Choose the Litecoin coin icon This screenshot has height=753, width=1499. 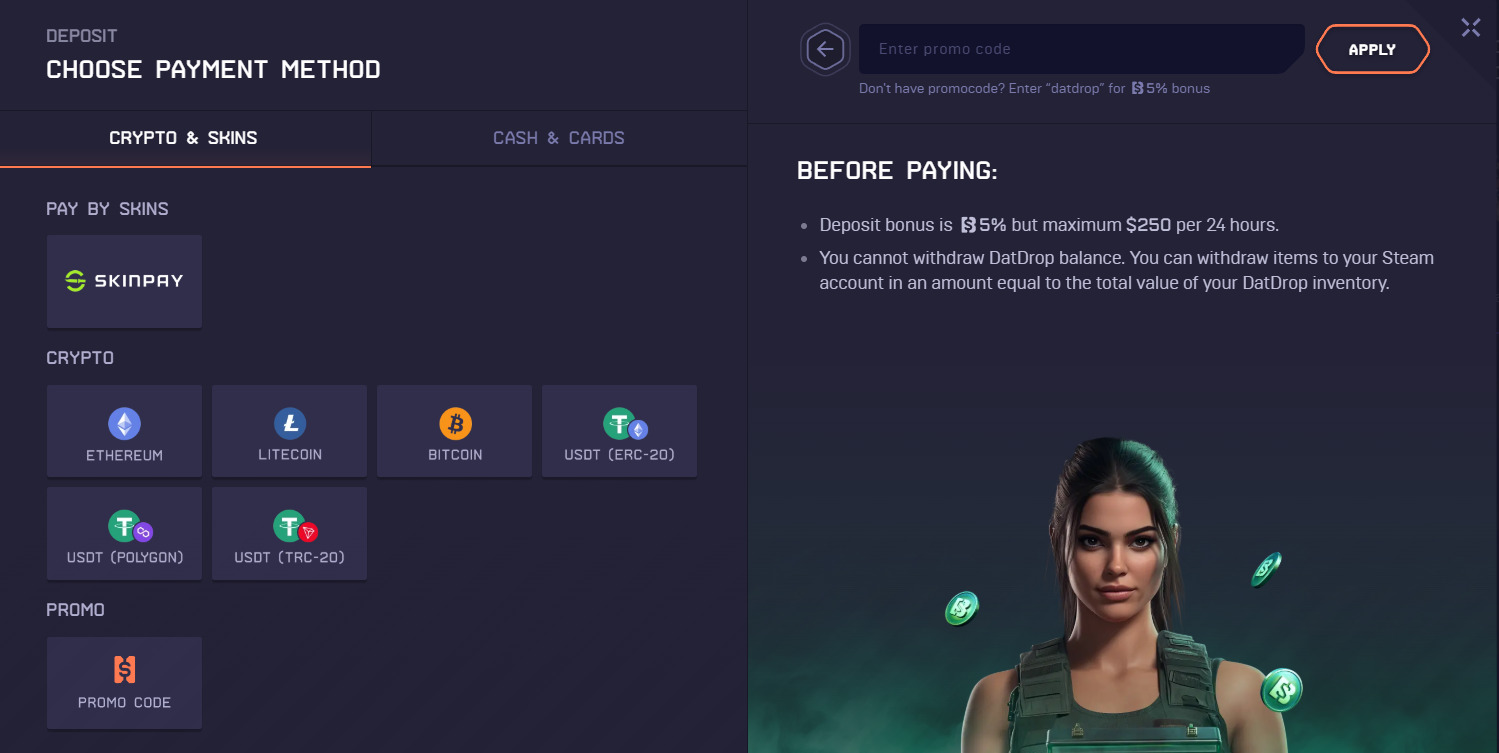pos(290,424)
